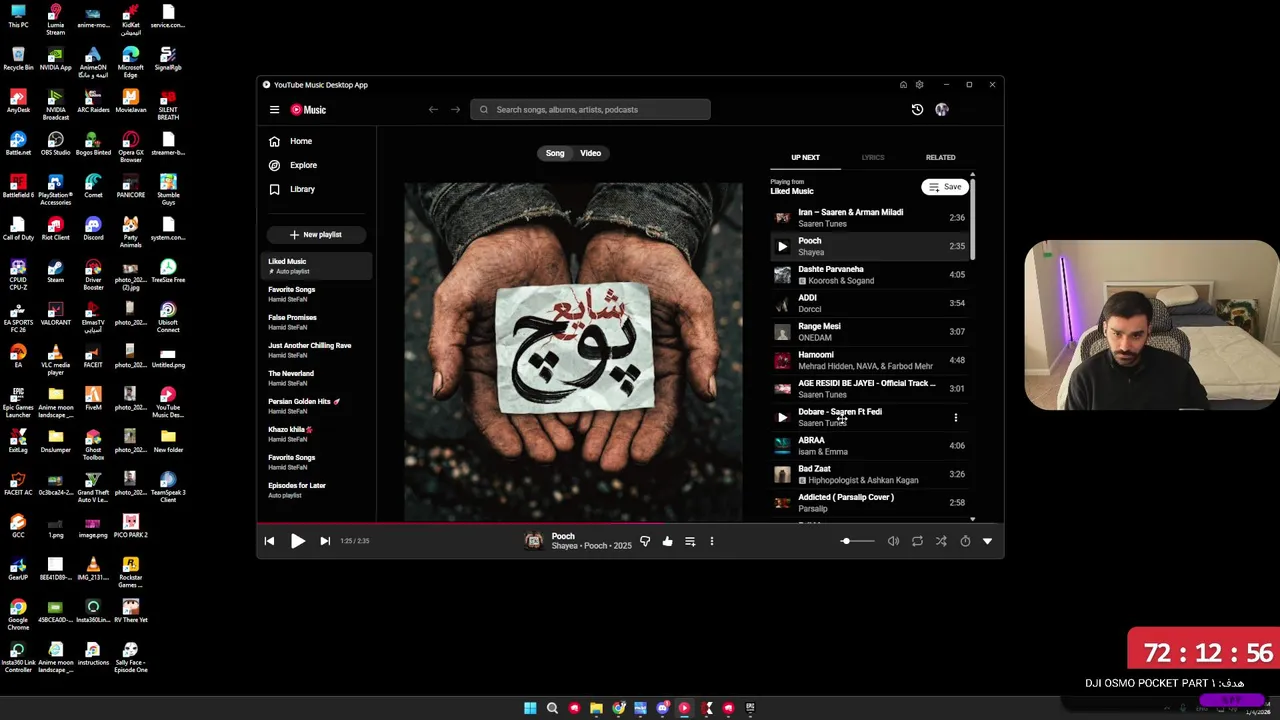1280x720 pixels.
Task: Select ABRAA by isam & Emma
Action: [868, 446]
